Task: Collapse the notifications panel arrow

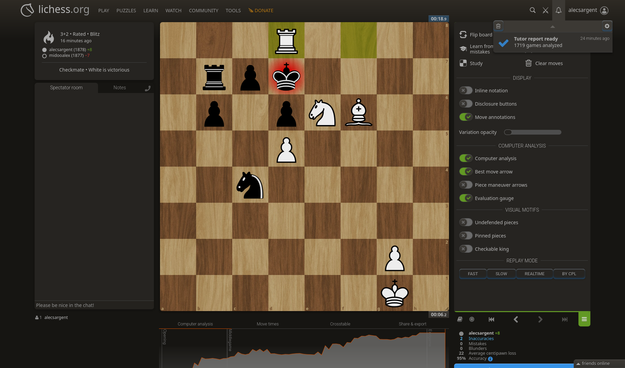Action: tap(552, 26)
